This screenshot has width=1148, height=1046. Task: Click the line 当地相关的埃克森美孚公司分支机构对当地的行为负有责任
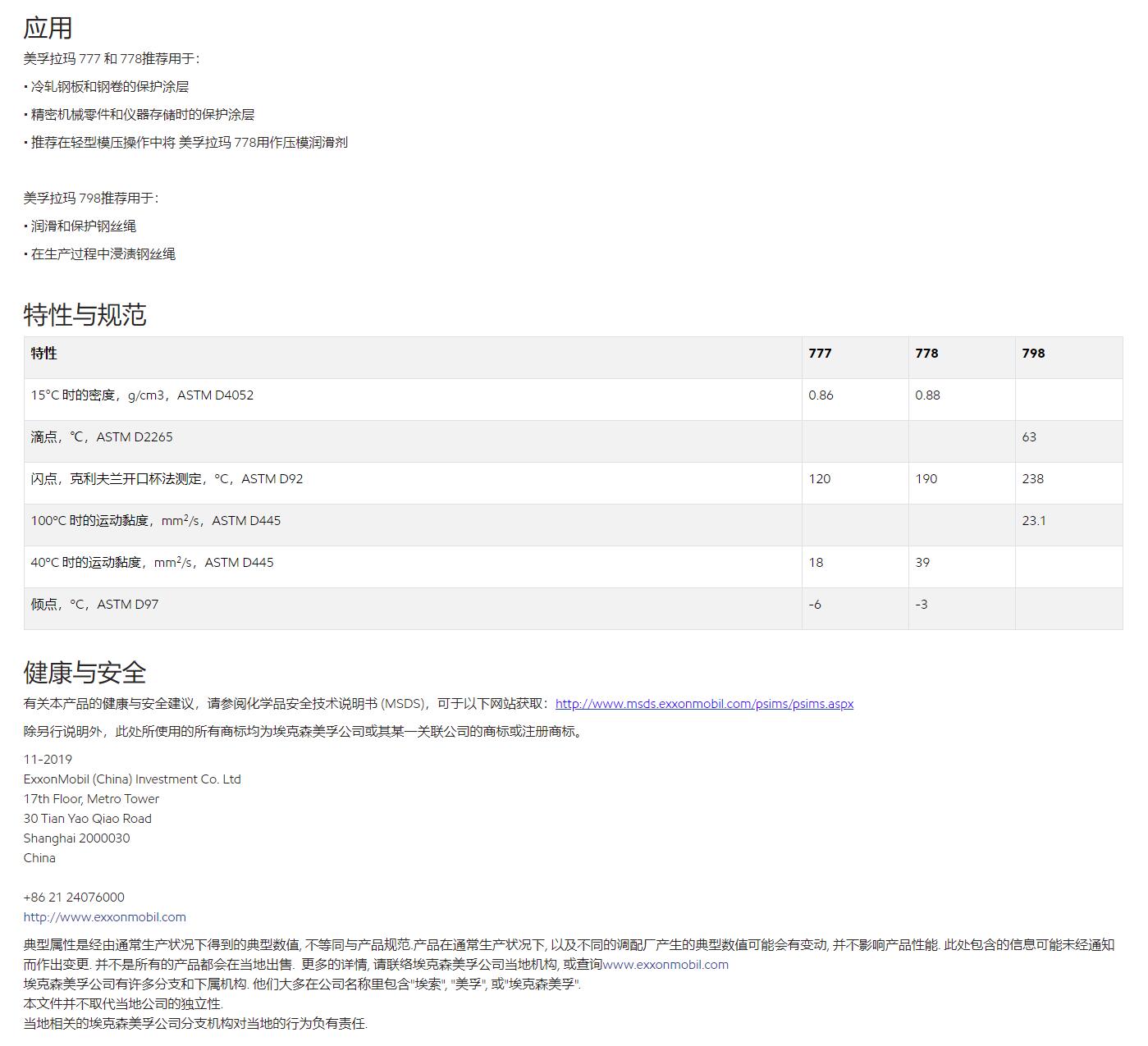(x=195, y=1023)
